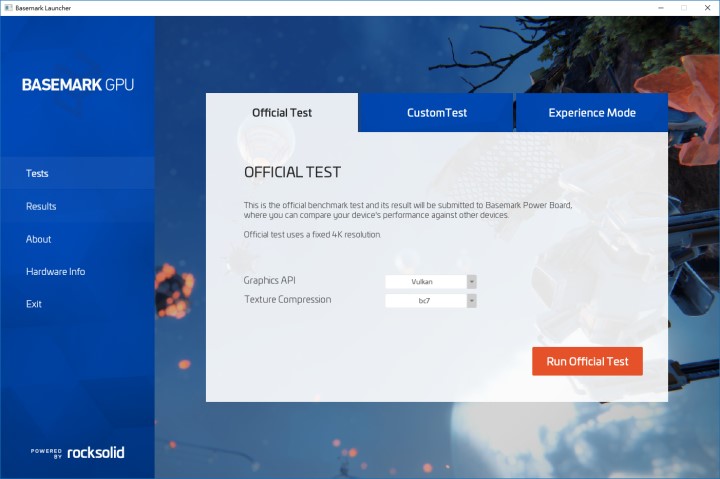The width and height of the screenshot is (720, 479).
Task: Click the BASEMARK GPU logo
Action: [77, 85]
